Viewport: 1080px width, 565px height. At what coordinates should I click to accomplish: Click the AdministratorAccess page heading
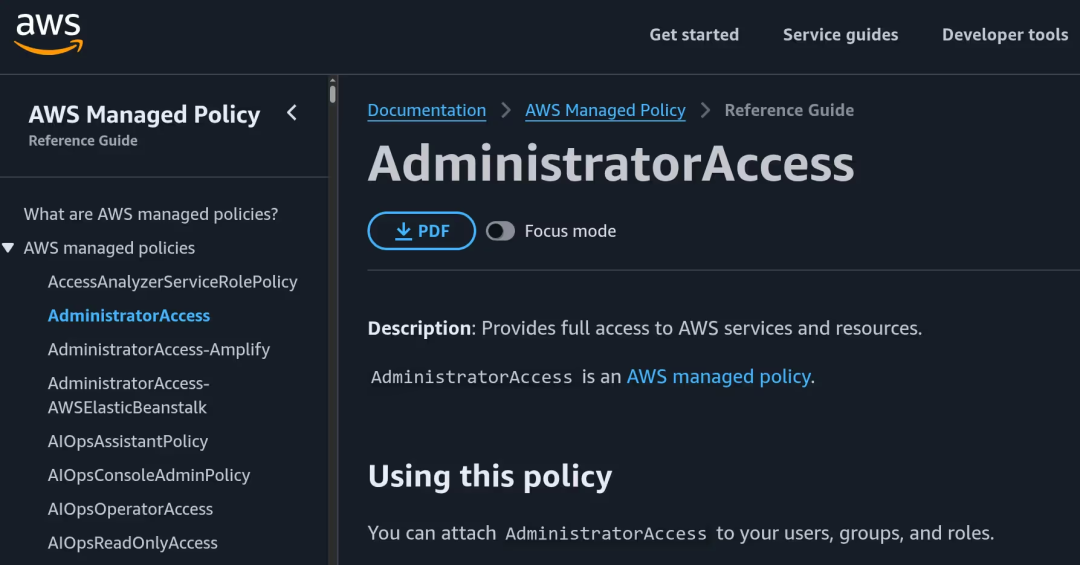[611, 164]
